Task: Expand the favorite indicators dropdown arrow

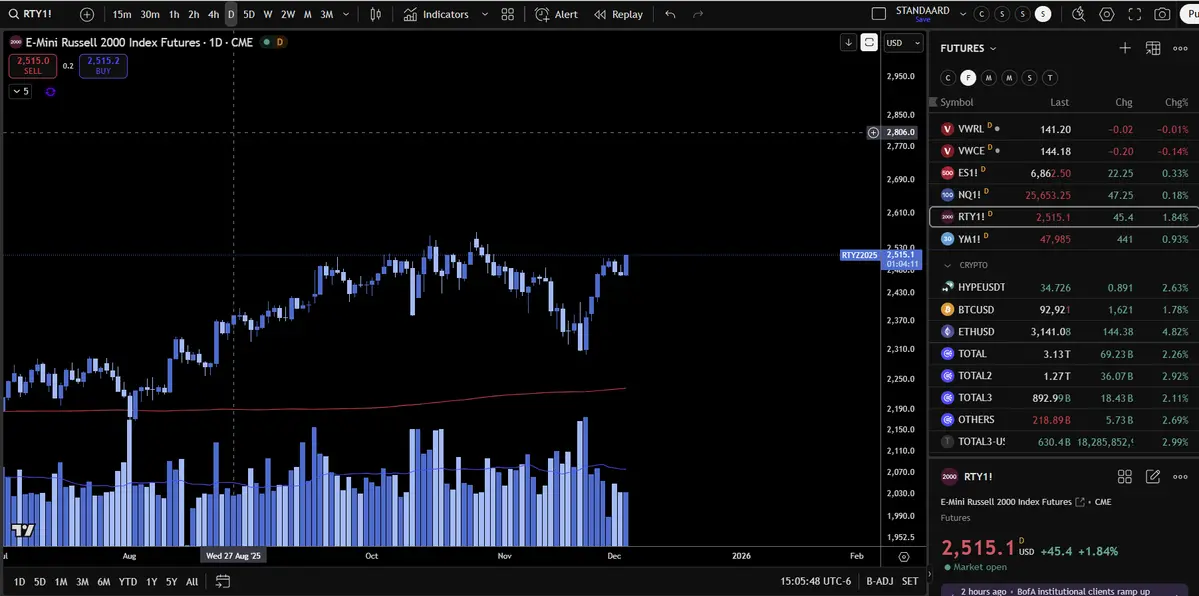Action: tap(485, 15)
